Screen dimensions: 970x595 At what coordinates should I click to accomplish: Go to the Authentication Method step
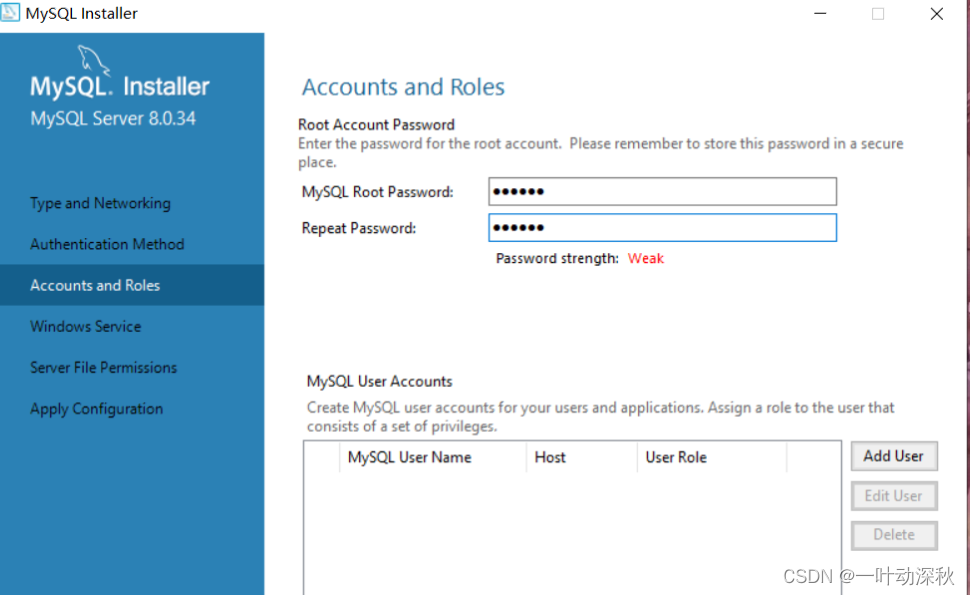click(x=107, y=244)
